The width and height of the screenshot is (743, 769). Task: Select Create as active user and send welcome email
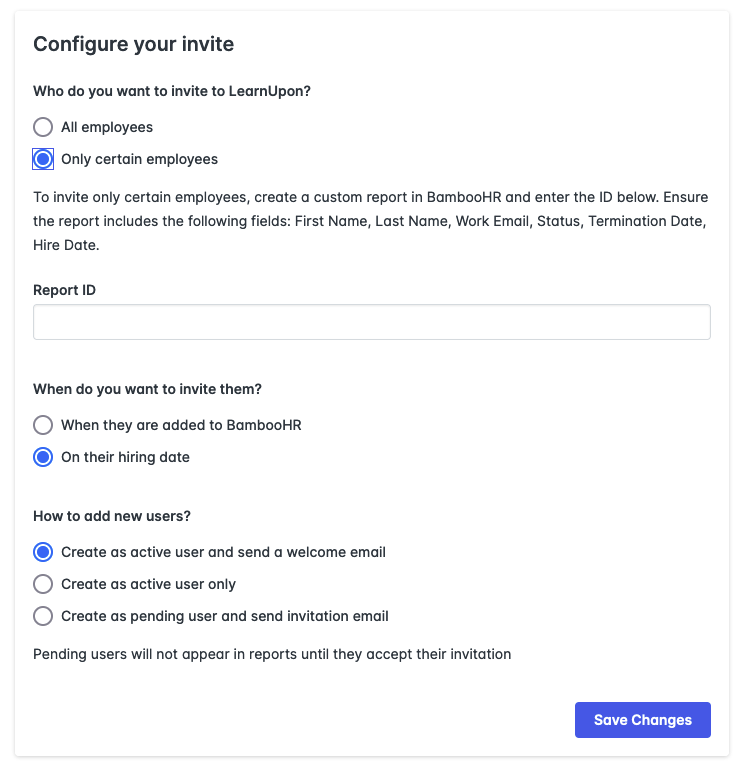click(x=43, y=552)
